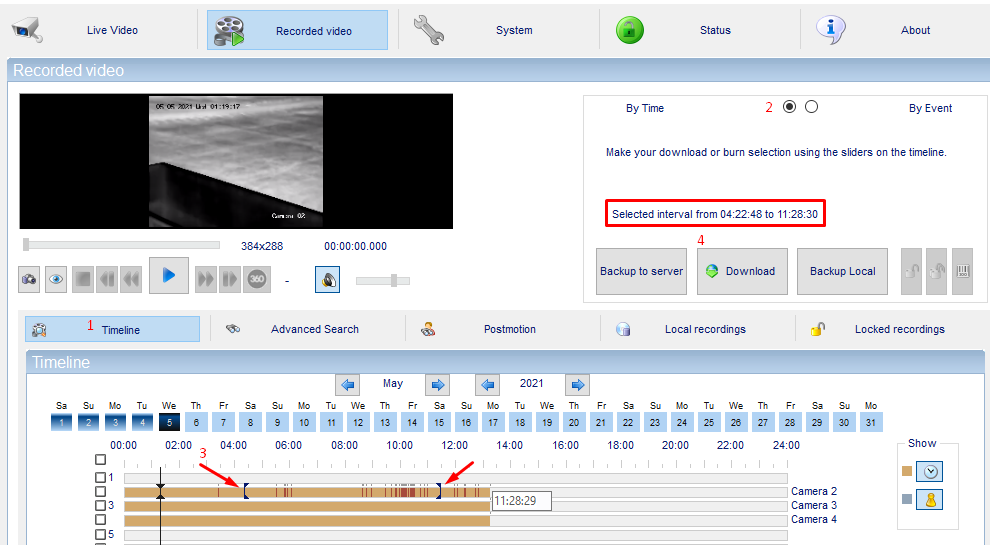Click the right selection handle on Camera 2
990x545 pixels.
(x=439, y=491)
